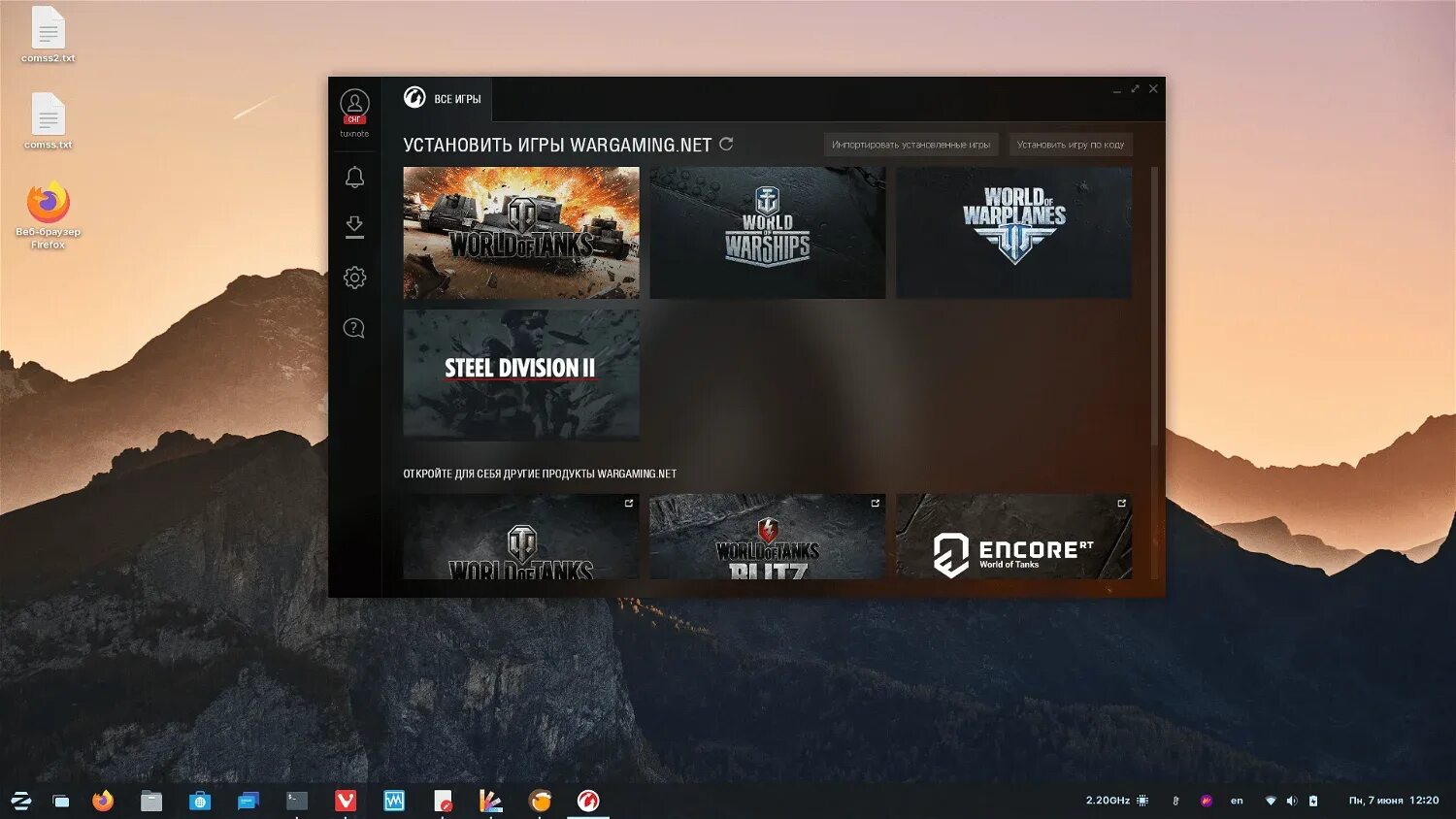The height and width of the screenshot is (819, 1456).
Task: Open settings gear in Game Center sidebar
Action: (354, 278)
